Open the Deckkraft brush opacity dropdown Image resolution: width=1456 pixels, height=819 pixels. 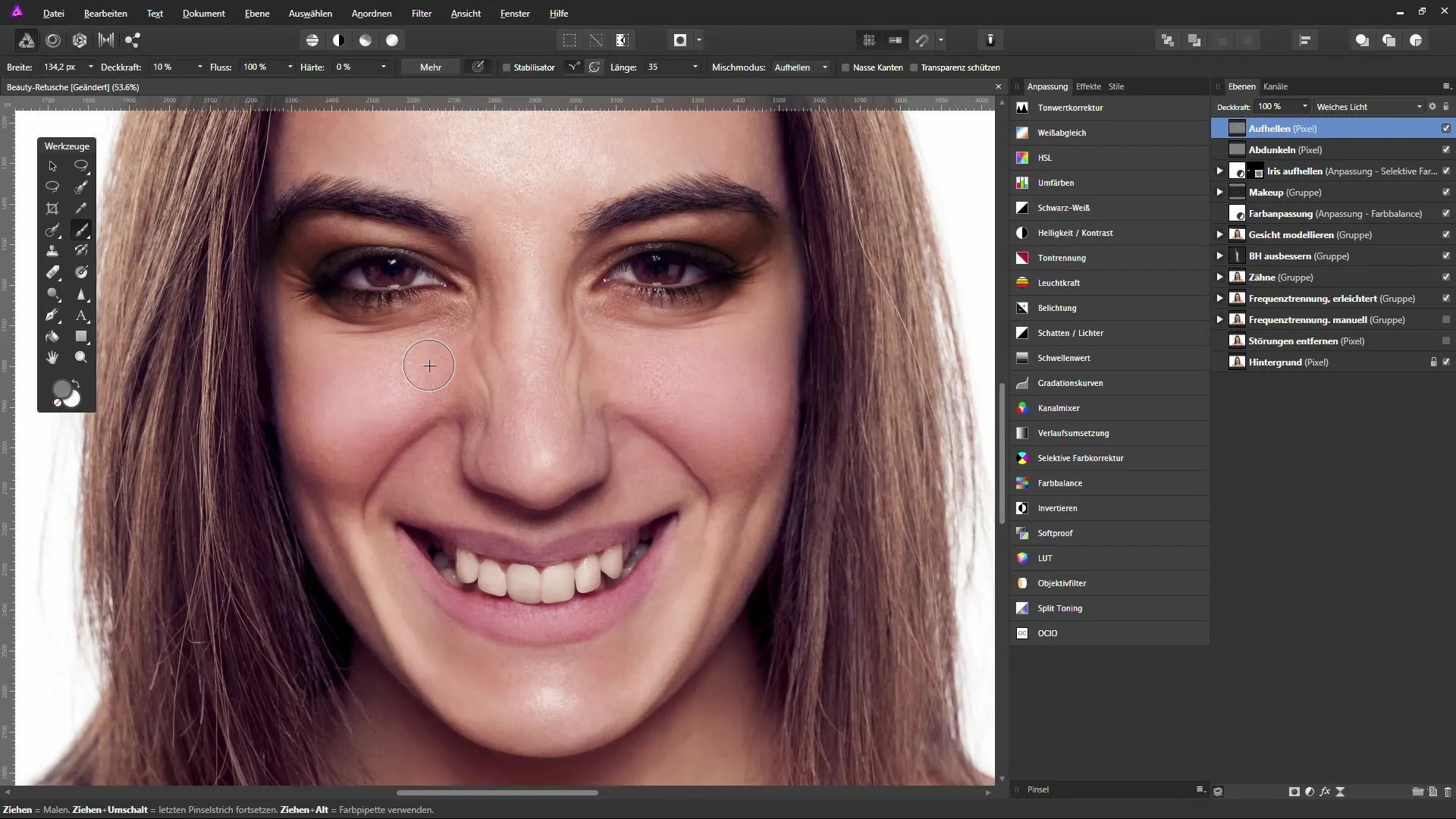point(199,67)
